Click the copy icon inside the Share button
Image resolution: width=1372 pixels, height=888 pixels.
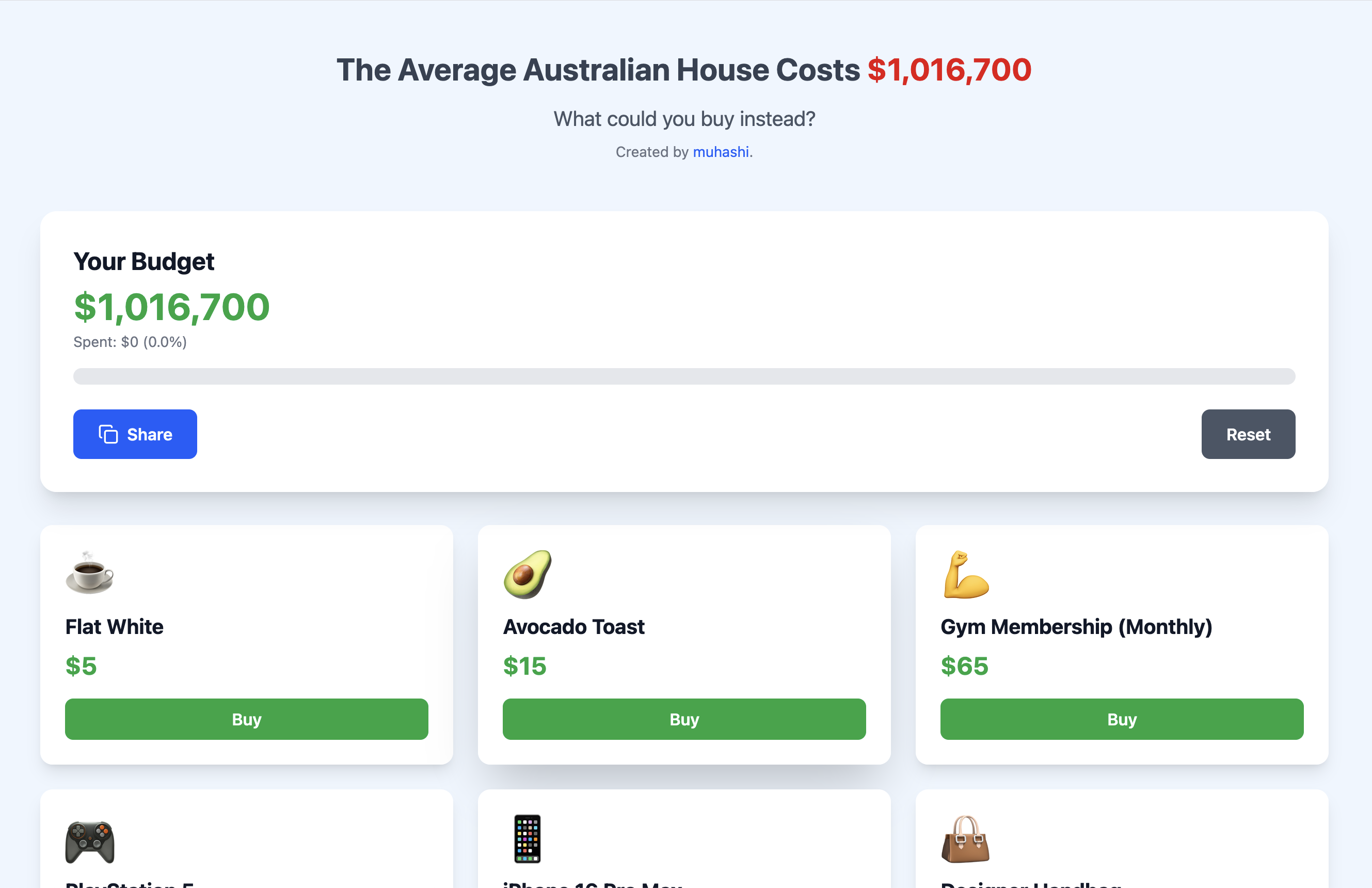[108, 434]
